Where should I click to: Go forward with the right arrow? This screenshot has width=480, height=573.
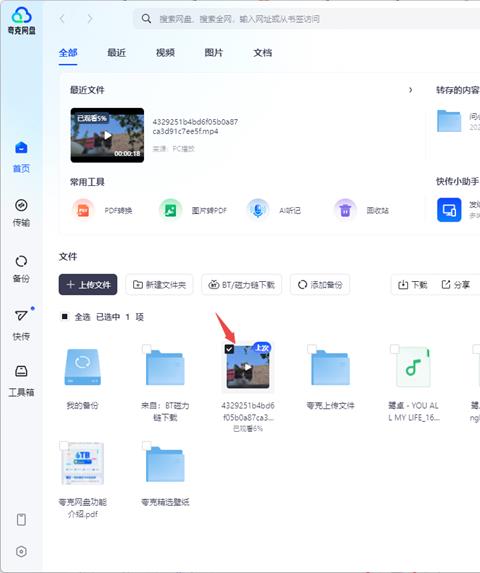(90, 19)
